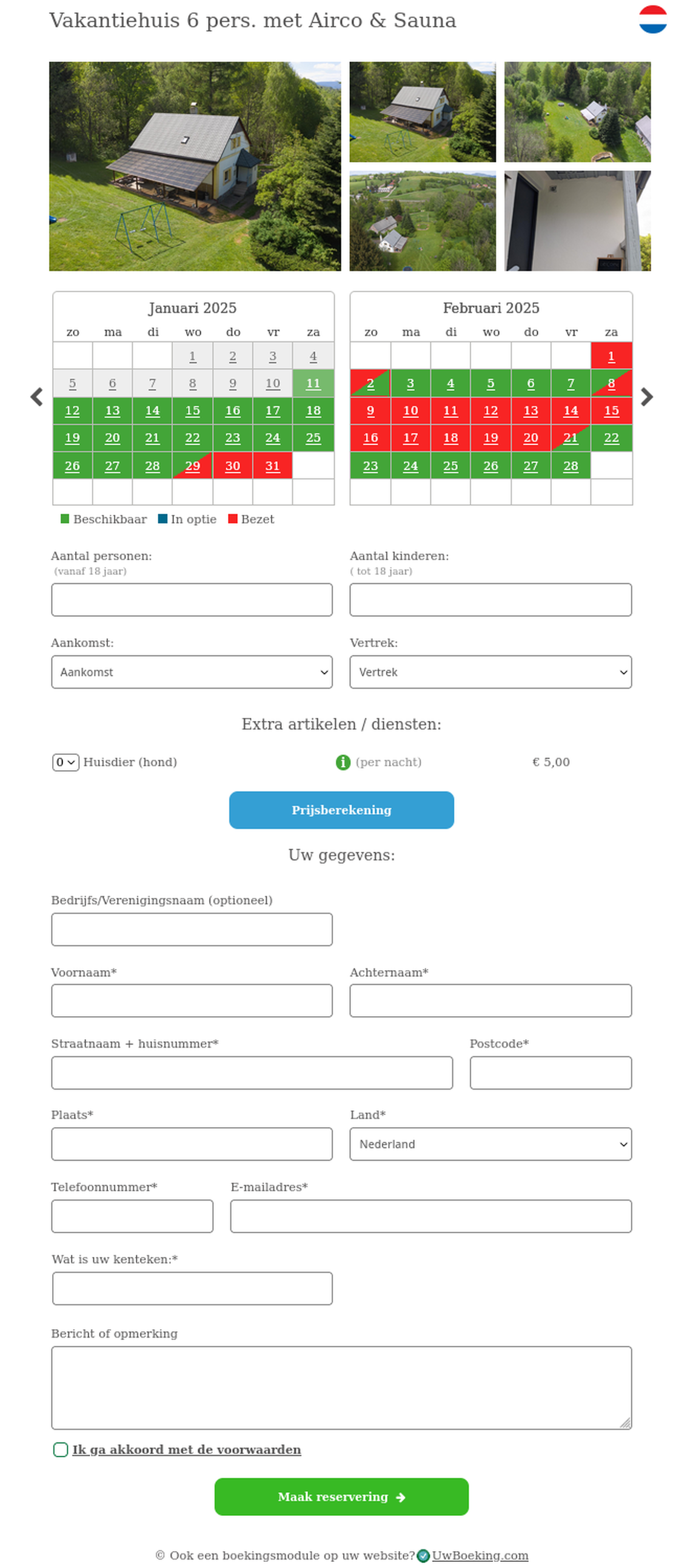
Task: Click the UwBoeking.com checkmark logo
Action: coord(424,1555)
